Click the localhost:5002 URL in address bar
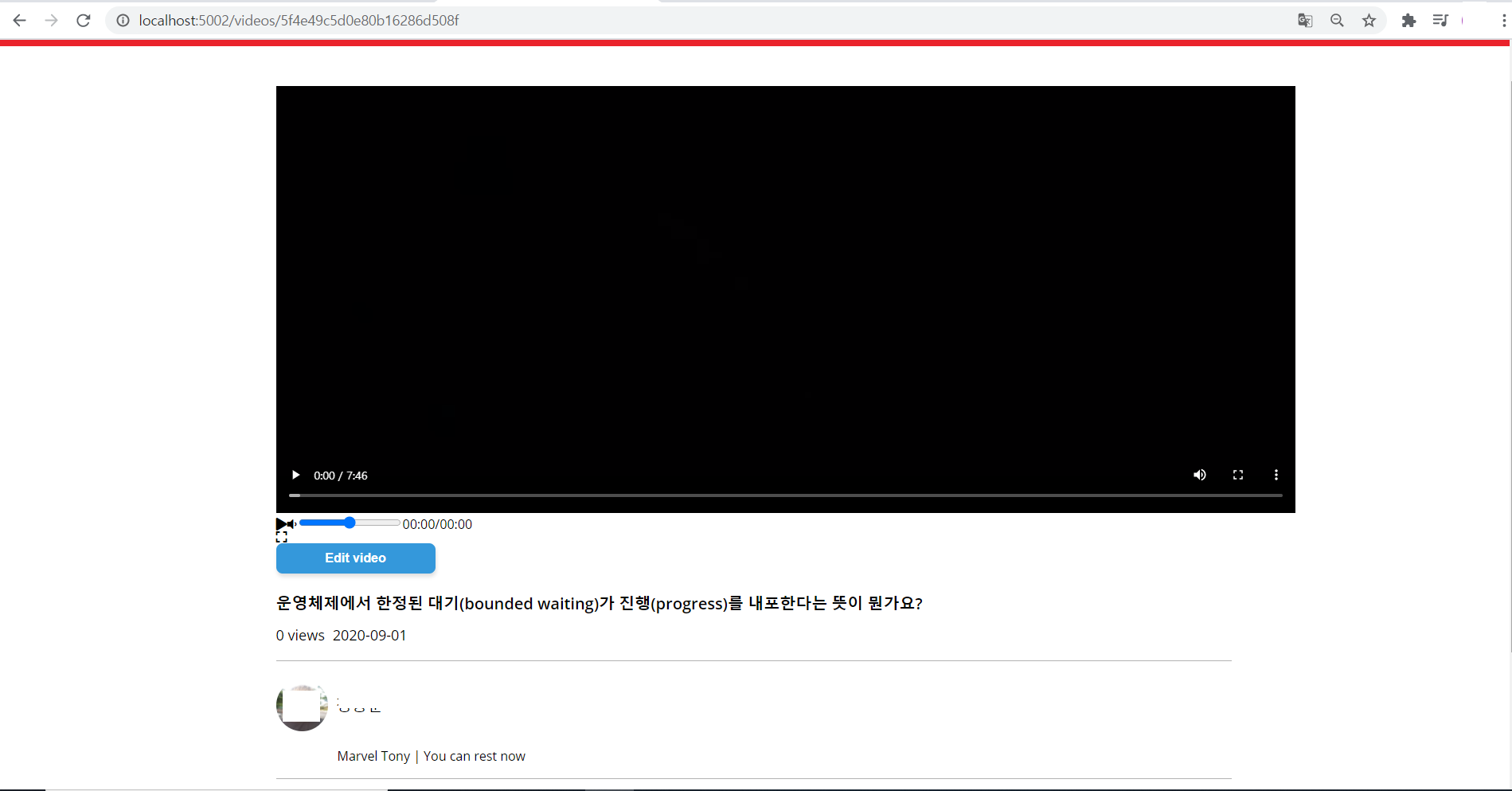 [x=299, y=21]
